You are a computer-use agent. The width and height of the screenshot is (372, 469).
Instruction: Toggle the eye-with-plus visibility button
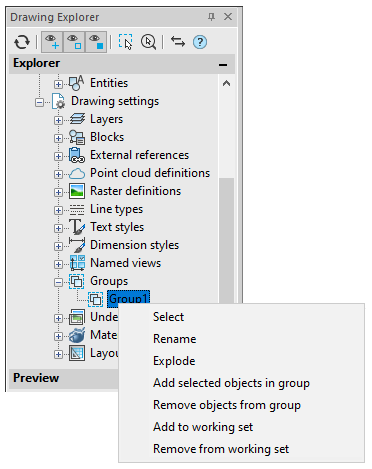tap(52, 42)
